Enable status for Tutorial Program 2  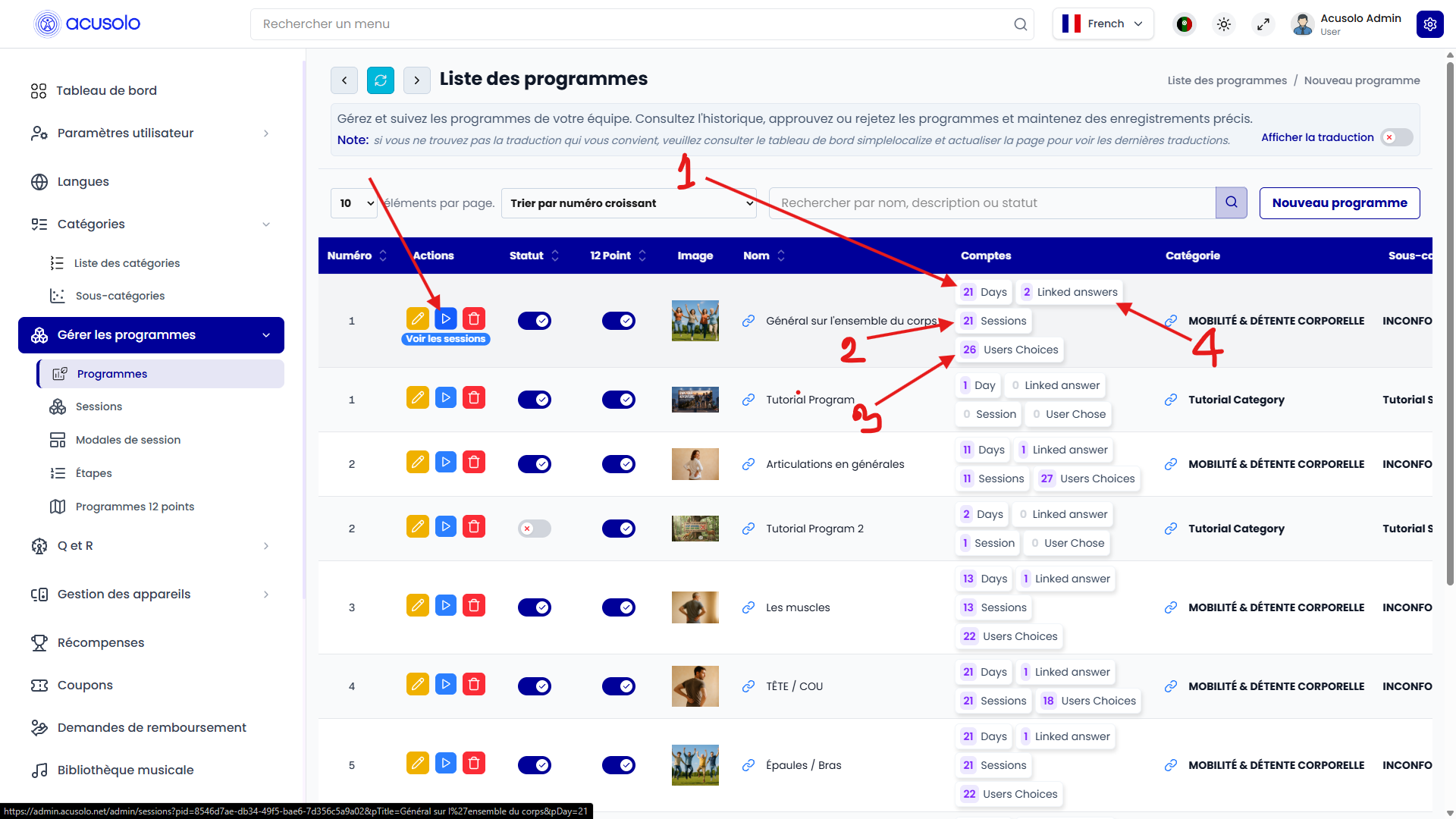535,529
